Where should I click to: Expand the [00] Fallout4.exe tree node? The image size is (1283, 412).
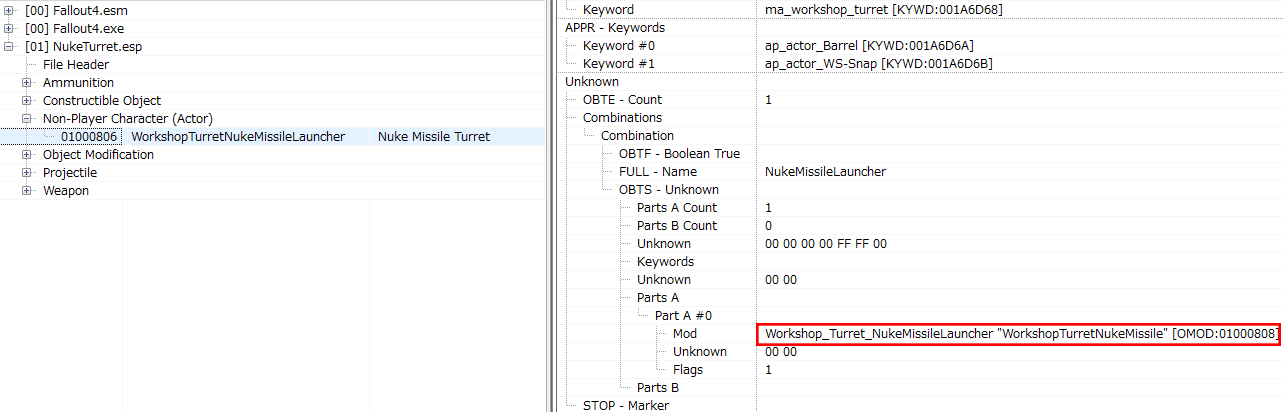pos(9,28)
